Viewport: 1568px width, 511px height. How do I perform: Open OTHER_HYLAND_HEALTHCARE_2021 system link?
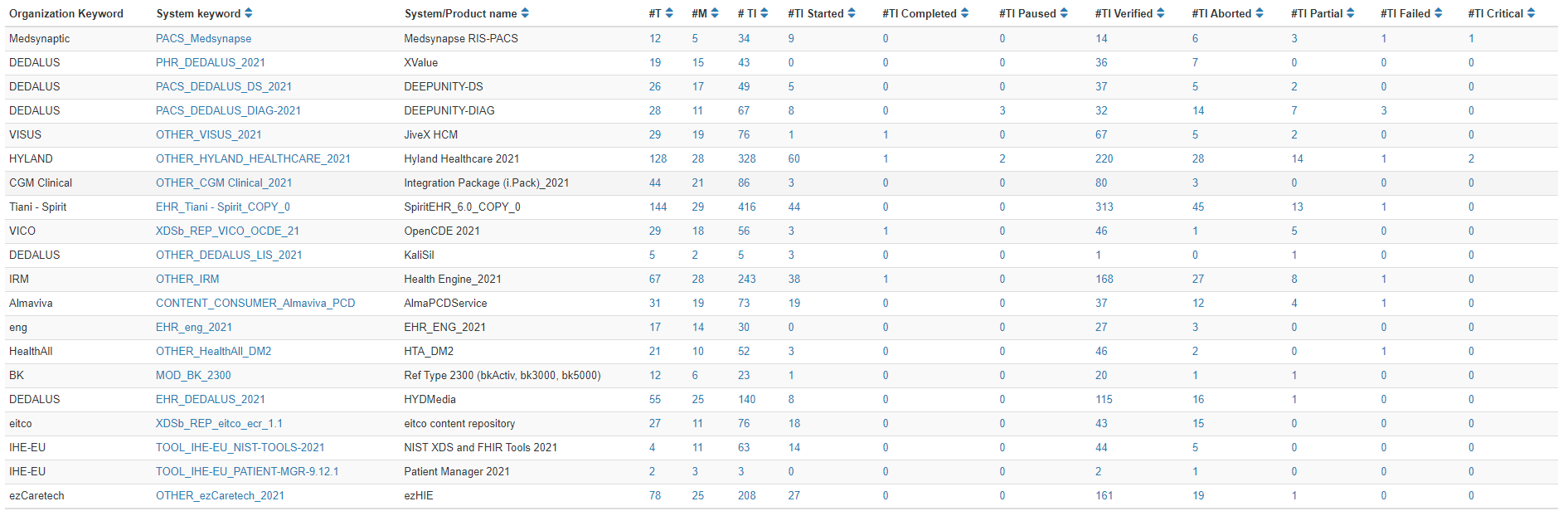coord(253,158)
